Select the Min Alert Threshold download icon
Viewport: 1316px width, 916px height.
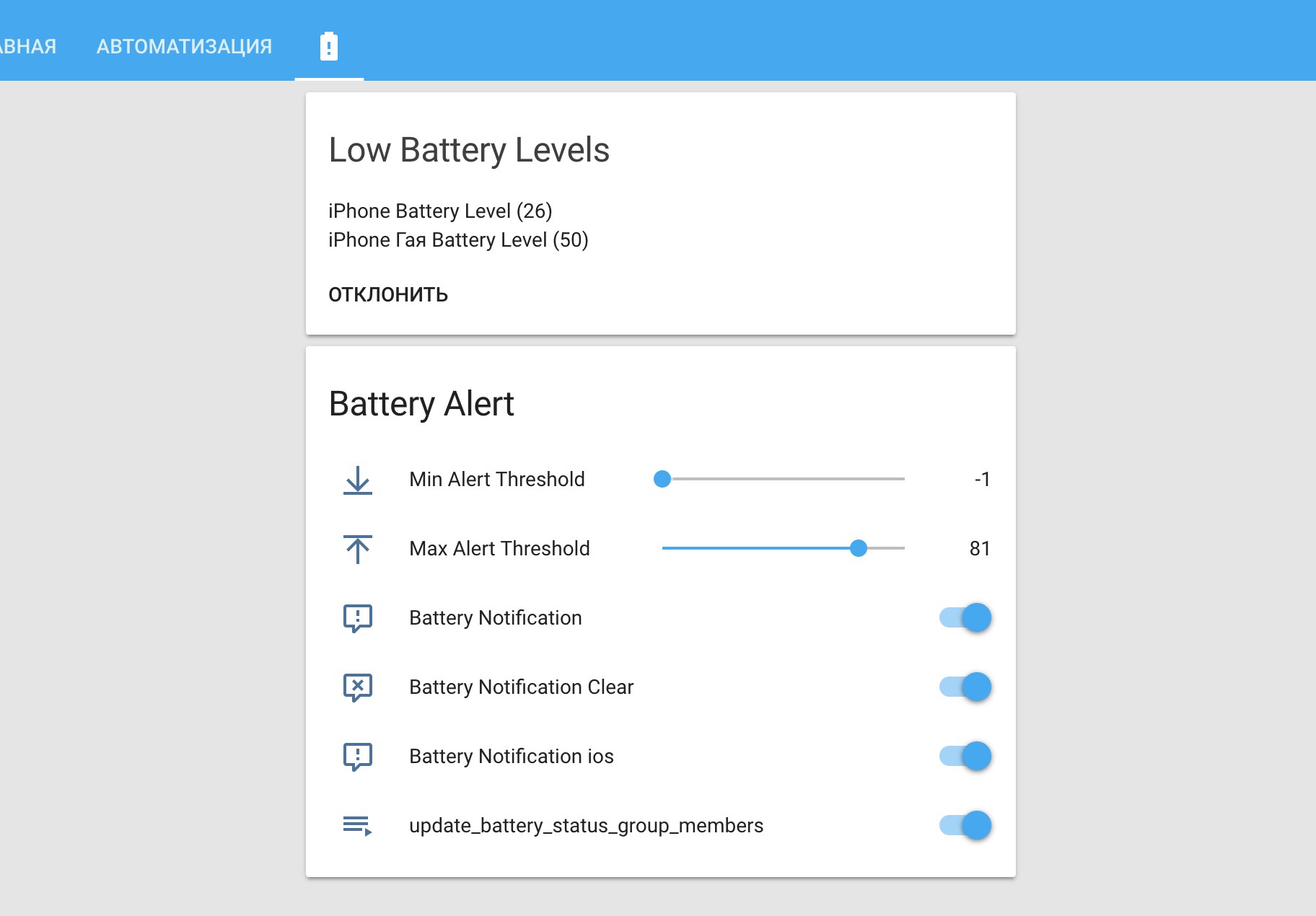click(x=357, y=480)
